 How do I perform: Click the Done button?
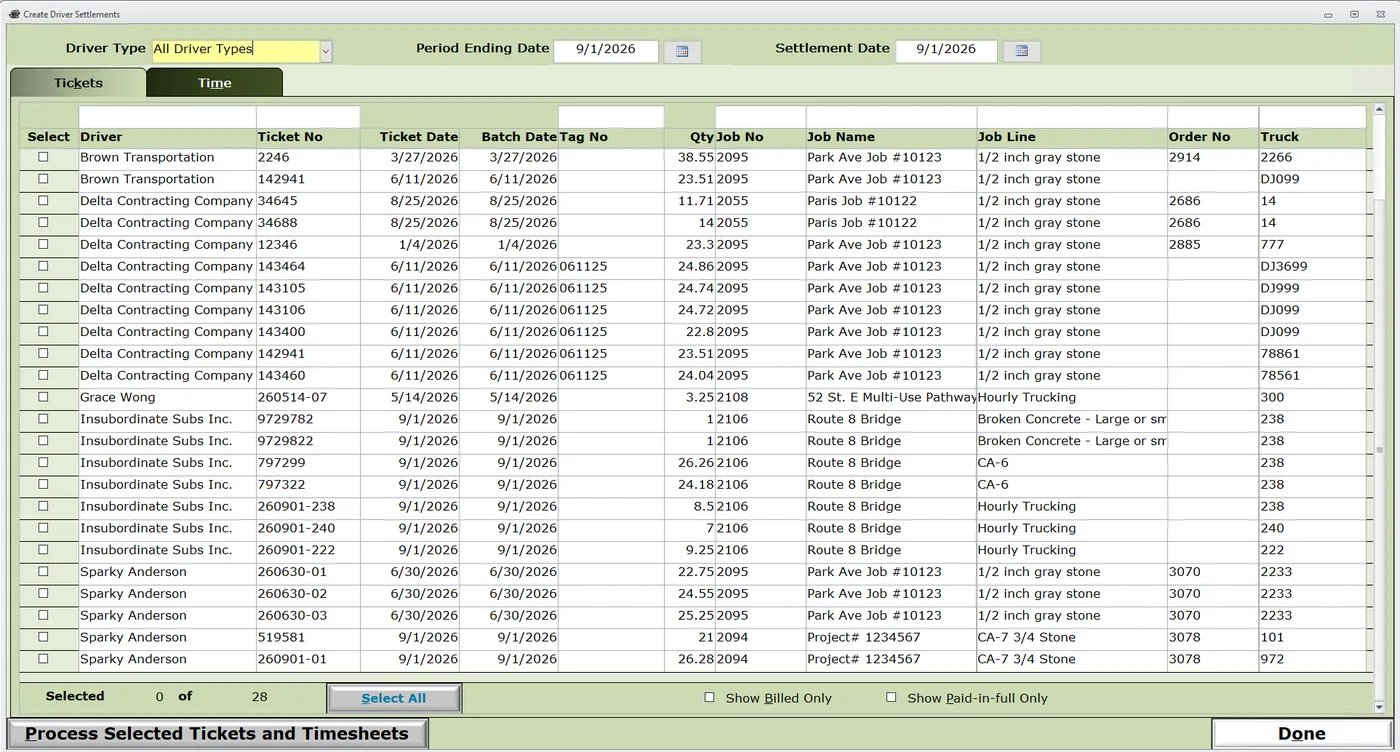pos(1301,734)
